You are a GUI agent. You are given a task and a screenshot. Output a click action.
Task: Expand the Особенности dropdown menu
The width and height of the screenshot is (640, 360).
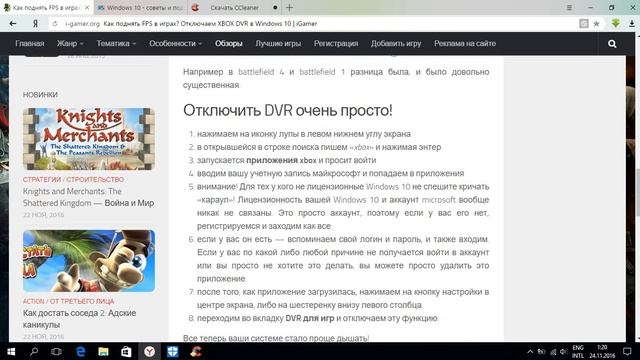click(176, 43)
